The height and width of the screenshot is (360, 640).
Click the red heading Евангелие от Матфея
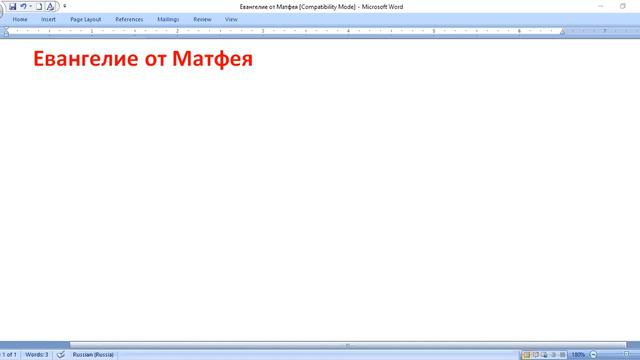[x=143, y=59]
